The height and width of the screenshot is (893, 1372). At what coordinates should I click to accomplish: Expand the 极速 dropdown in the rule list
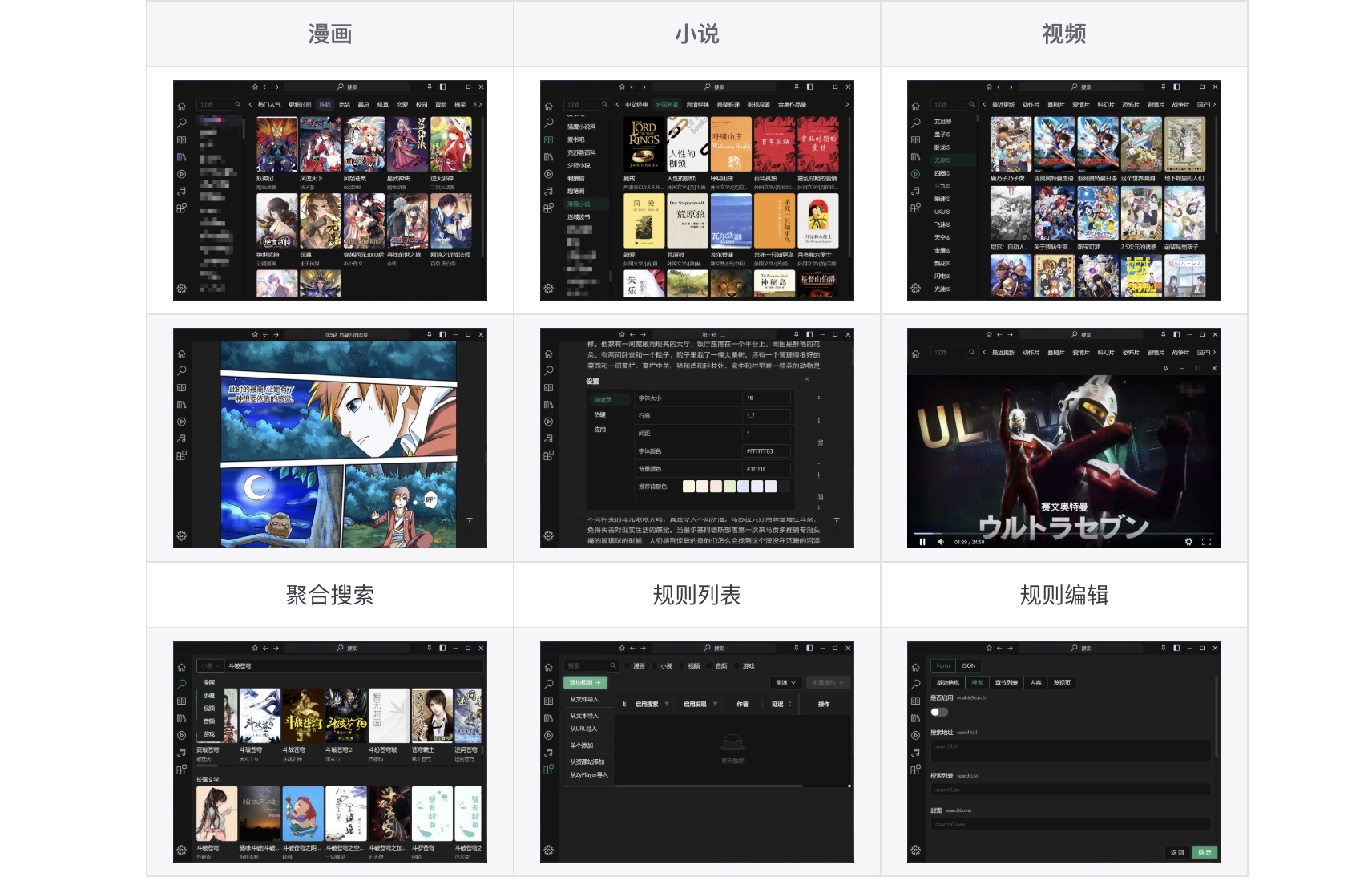(x=786, y=683)
